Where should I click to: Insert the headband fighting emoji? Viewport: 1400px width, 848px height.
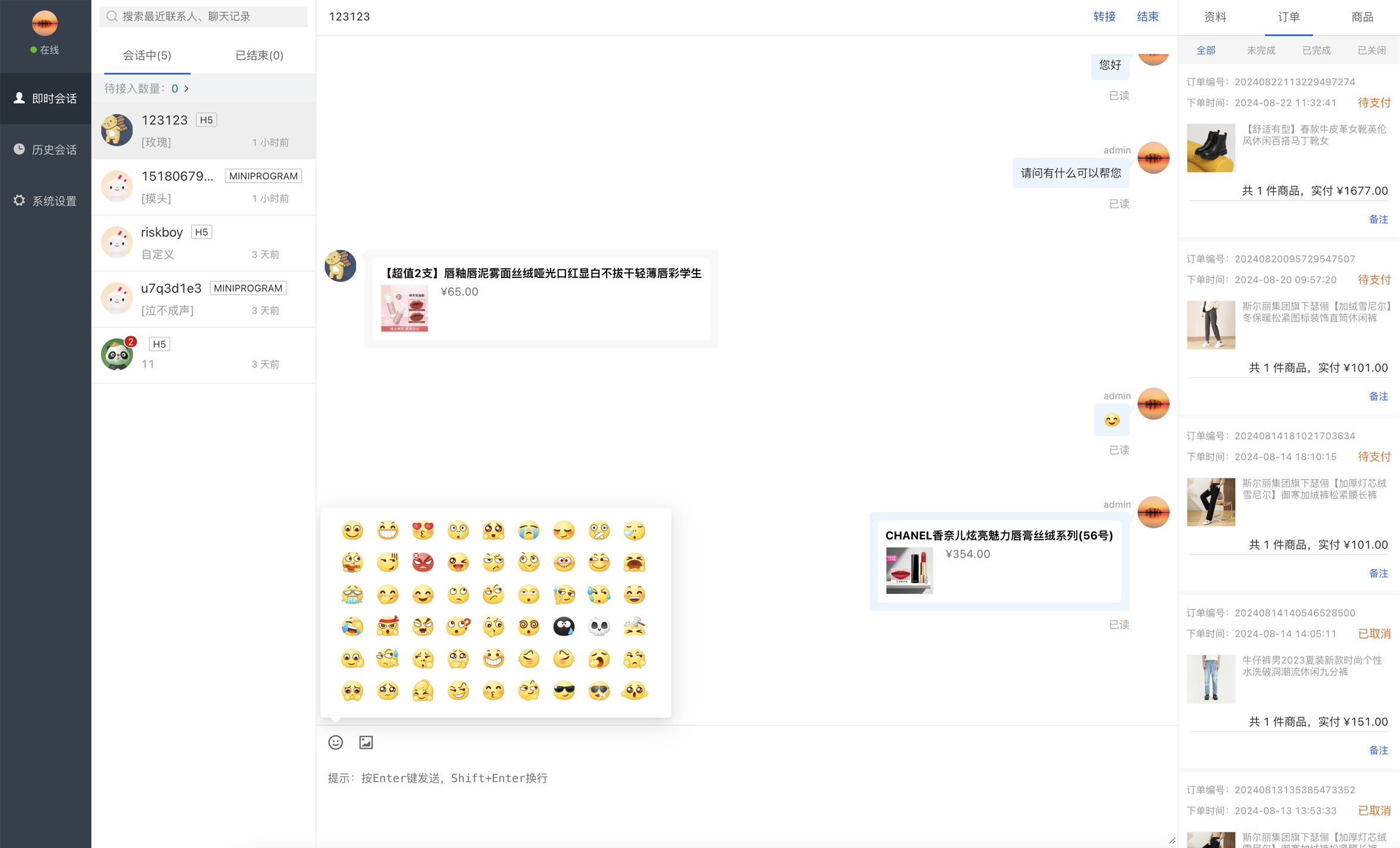387,626
